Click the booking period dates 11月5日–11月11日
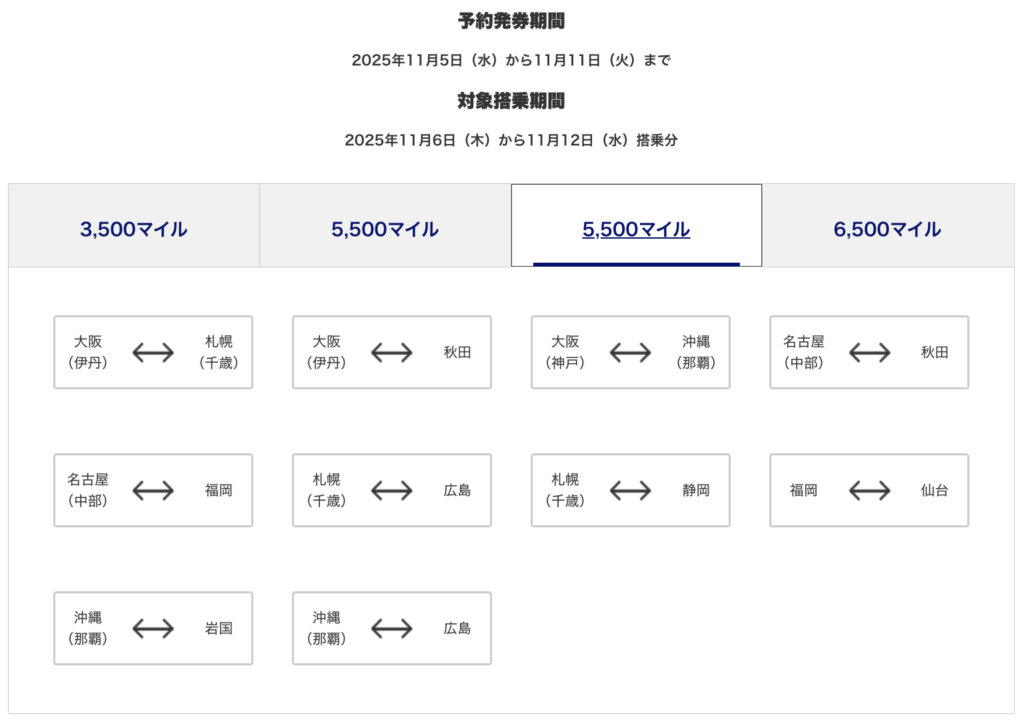Viewport: 1024px width, 724px height. pos(511,60)
